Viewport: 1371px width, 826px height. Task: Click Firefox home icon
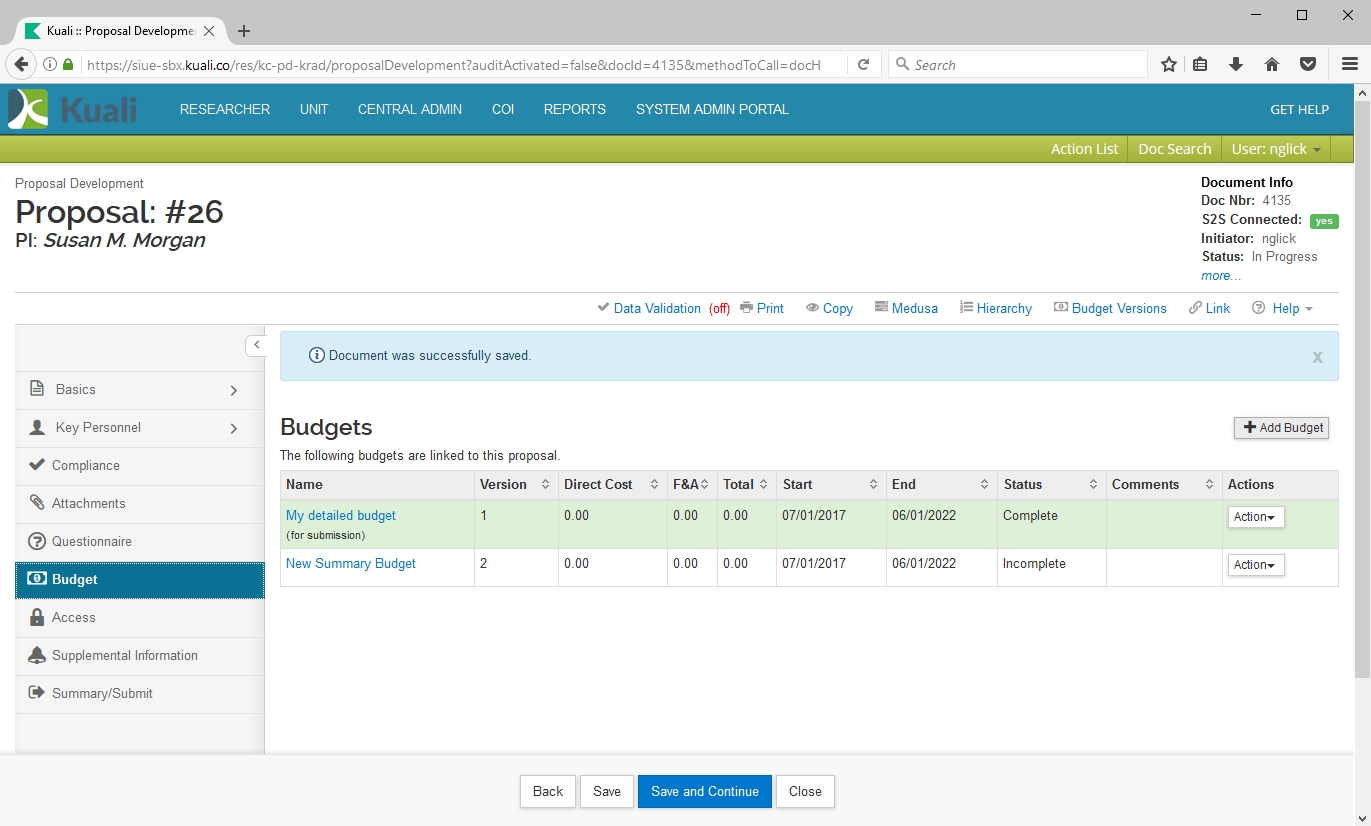click(1272, 65)
